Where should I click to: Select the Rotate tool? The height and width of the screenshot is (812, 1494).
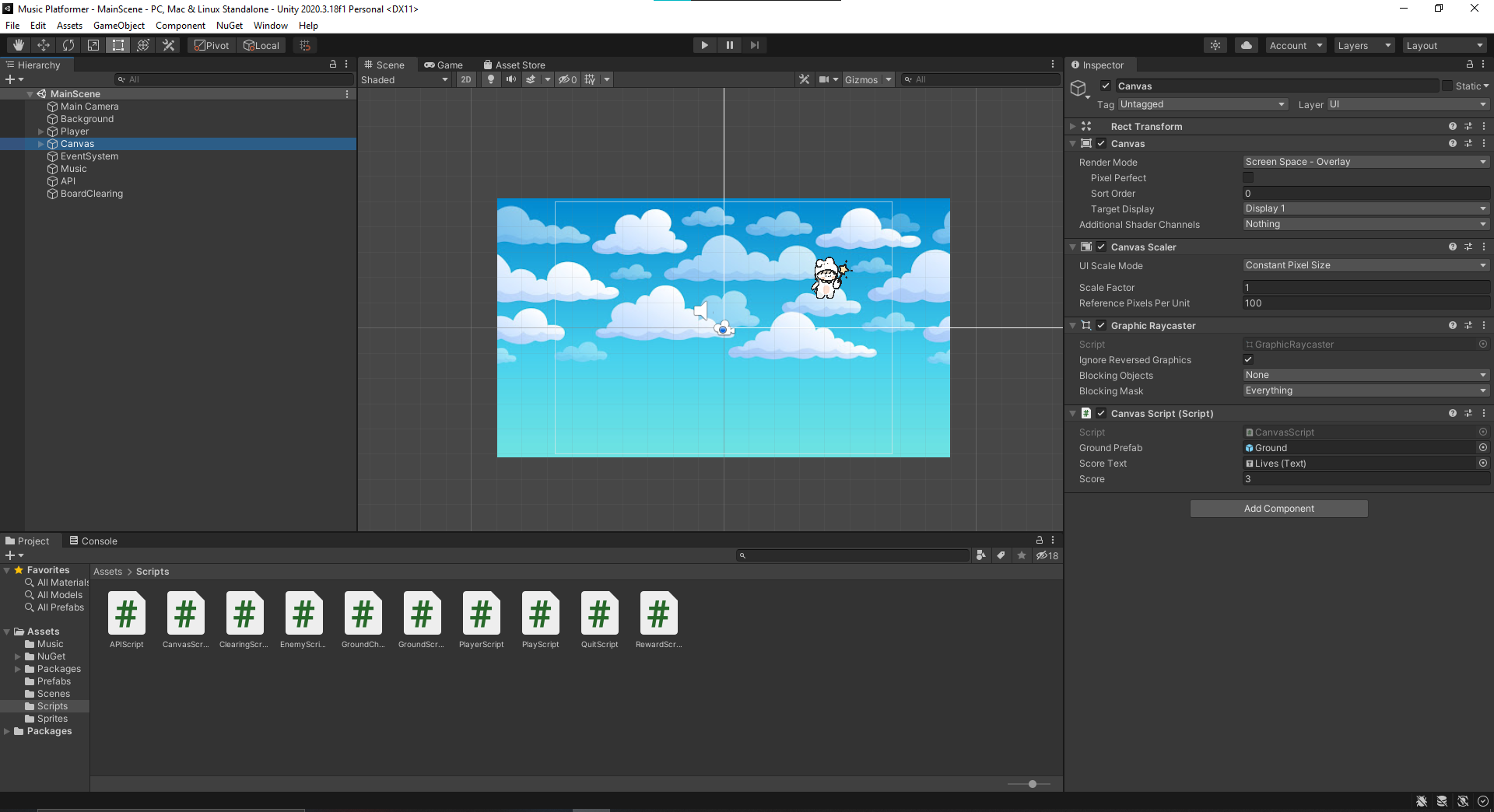pos(68,45)
